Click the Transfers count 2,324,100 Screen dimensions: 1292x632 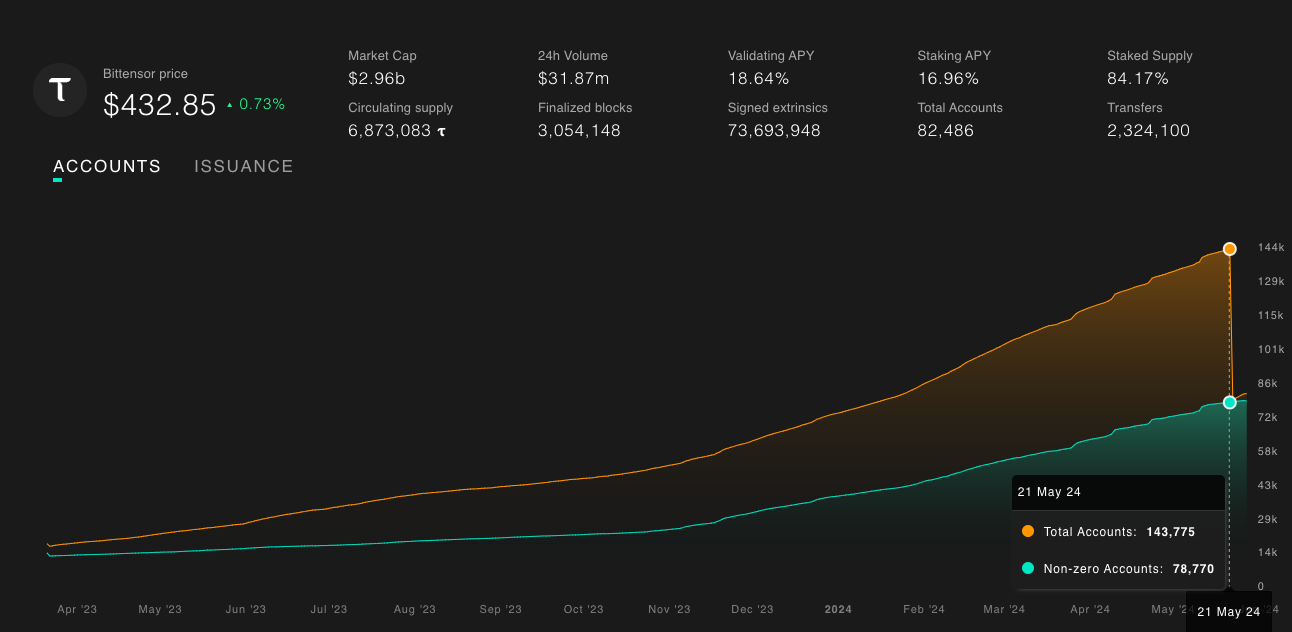click(1148, 130)
